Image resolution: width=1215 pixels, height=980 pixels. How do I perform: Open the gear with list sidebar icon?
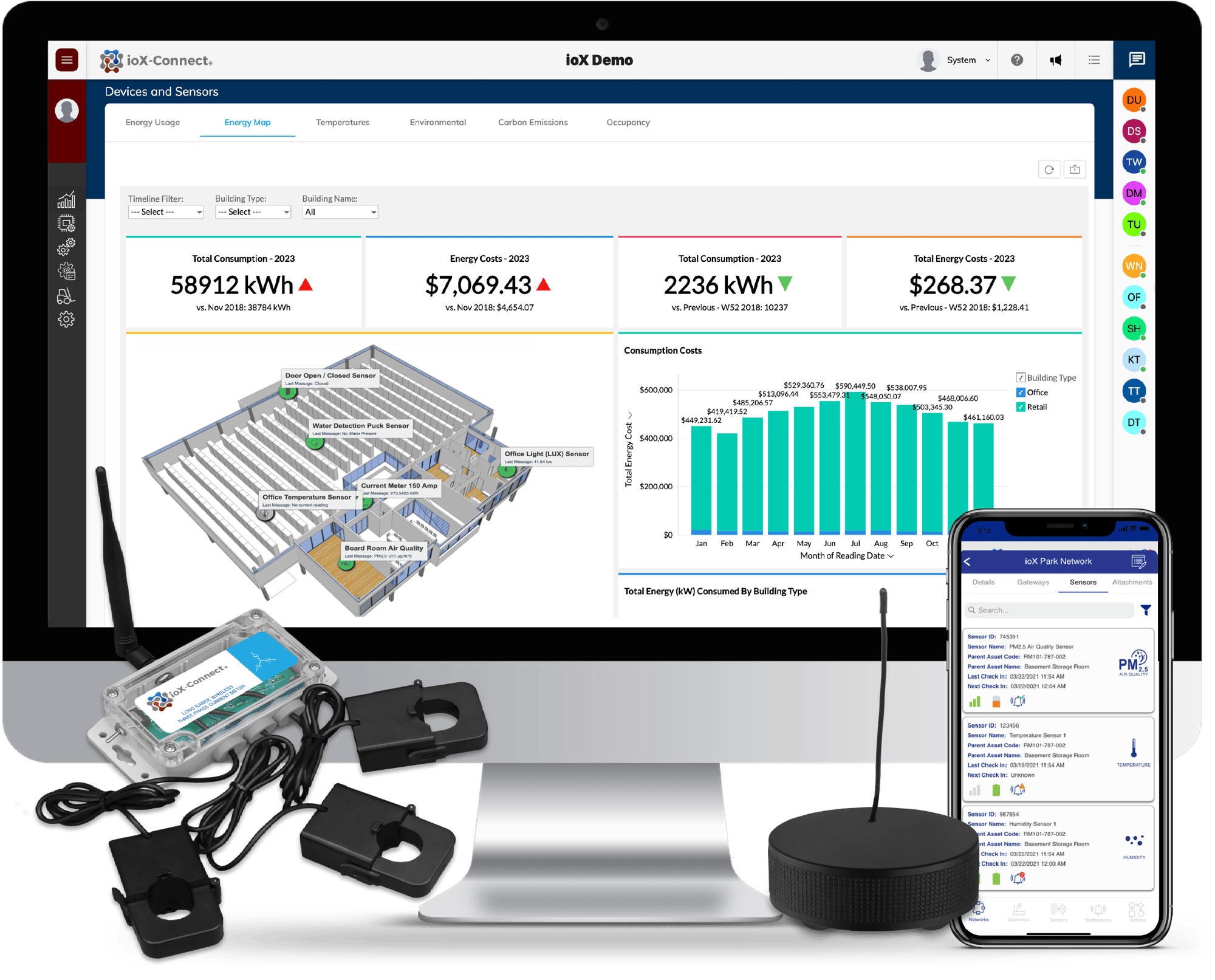point(66,271)
